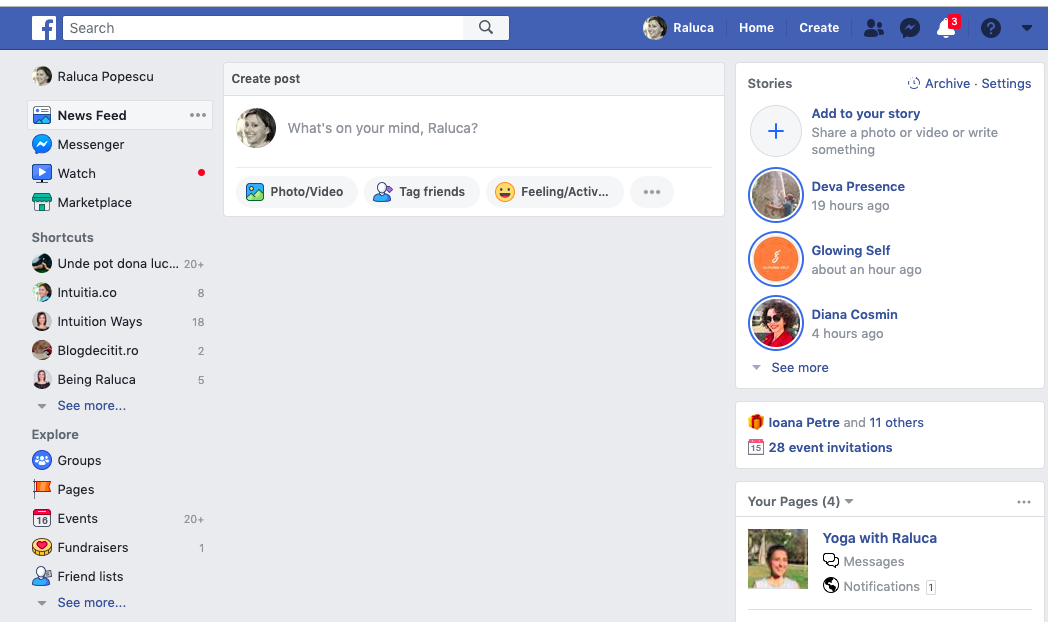Image resolution: width=1048 pixels, height=622 pixels.
Task: Click the Add to your story link text
Action: (866, 114)
